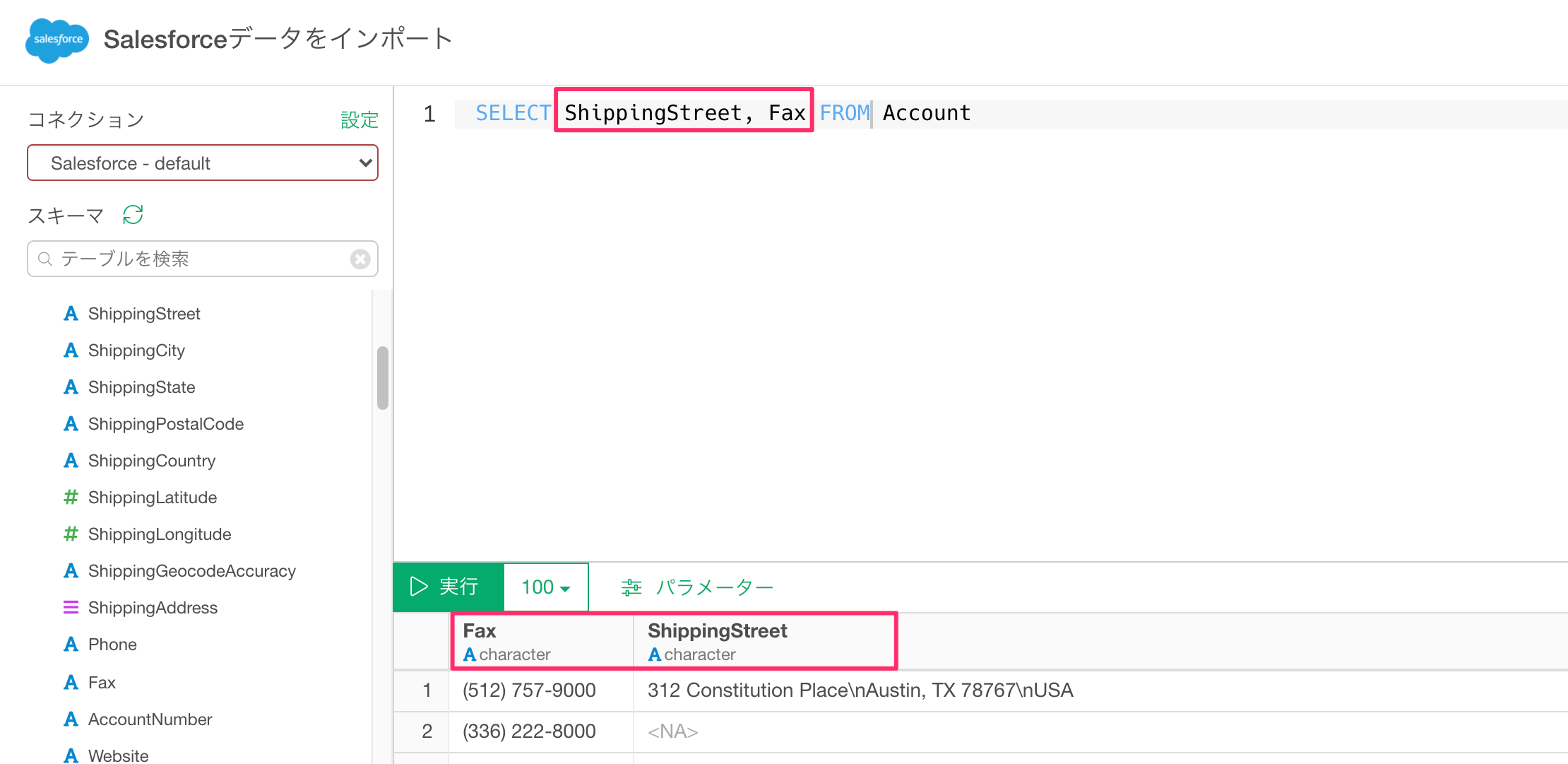Select ShippingCity in schema list
This screenshot has height=764, width=1568.
click(136, 351)
